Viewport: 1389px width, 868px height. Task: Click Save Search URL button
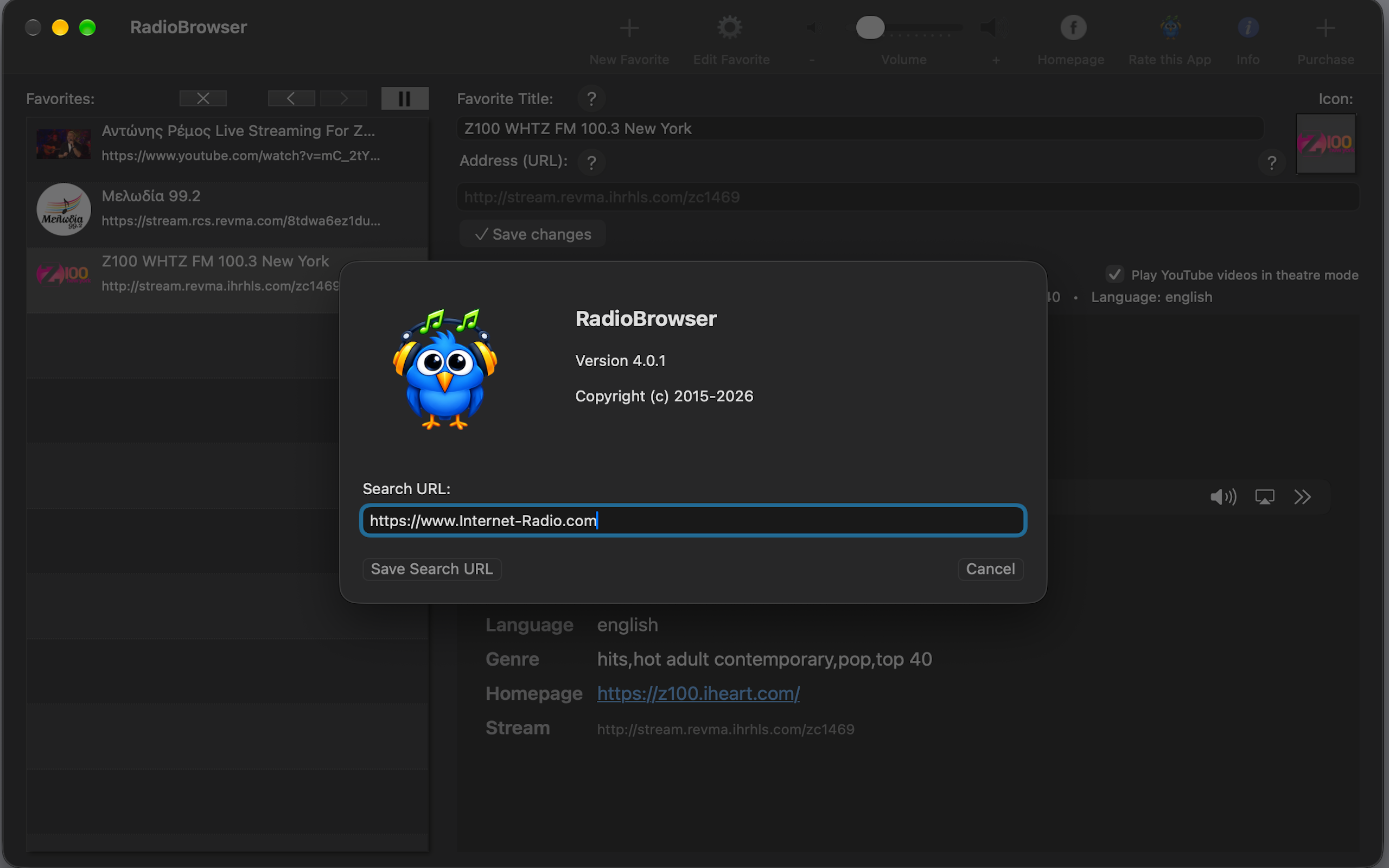(x=432, y=569)
